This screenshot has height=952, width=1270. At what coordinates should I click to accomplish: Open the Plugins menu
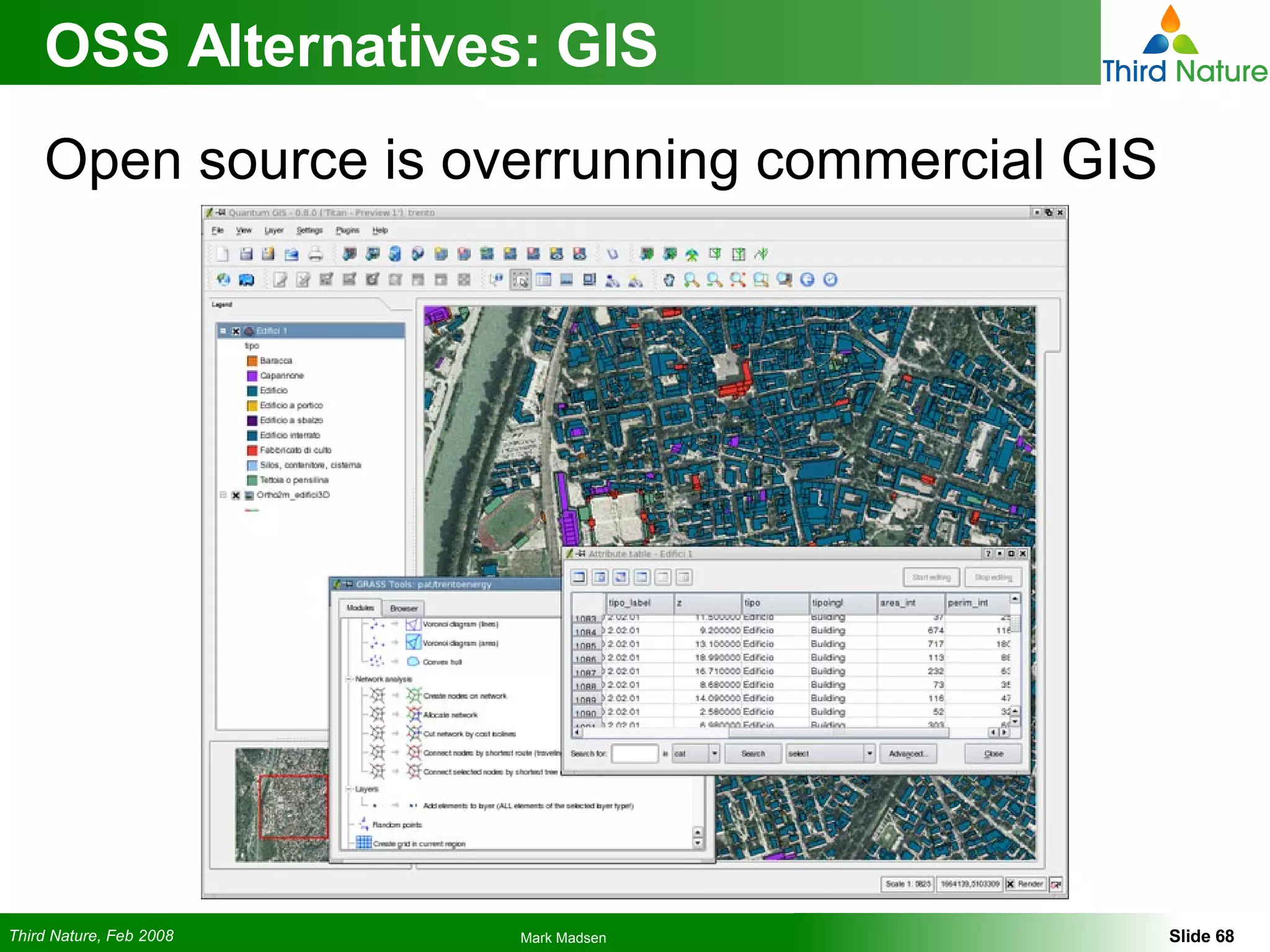pyautogui.click(x=347, y=231)
